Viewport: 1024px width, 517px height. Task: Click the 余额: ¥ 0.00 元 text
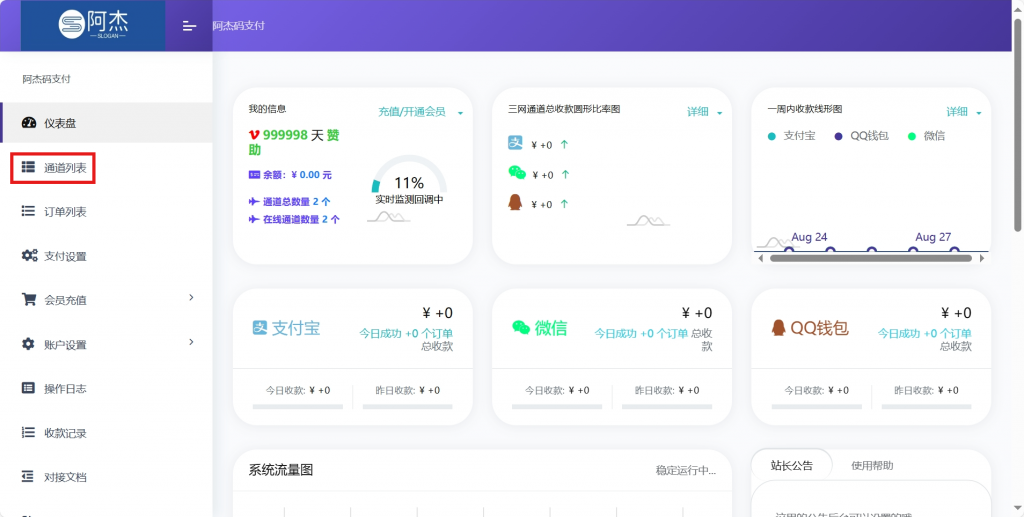(x=297, y=175)
